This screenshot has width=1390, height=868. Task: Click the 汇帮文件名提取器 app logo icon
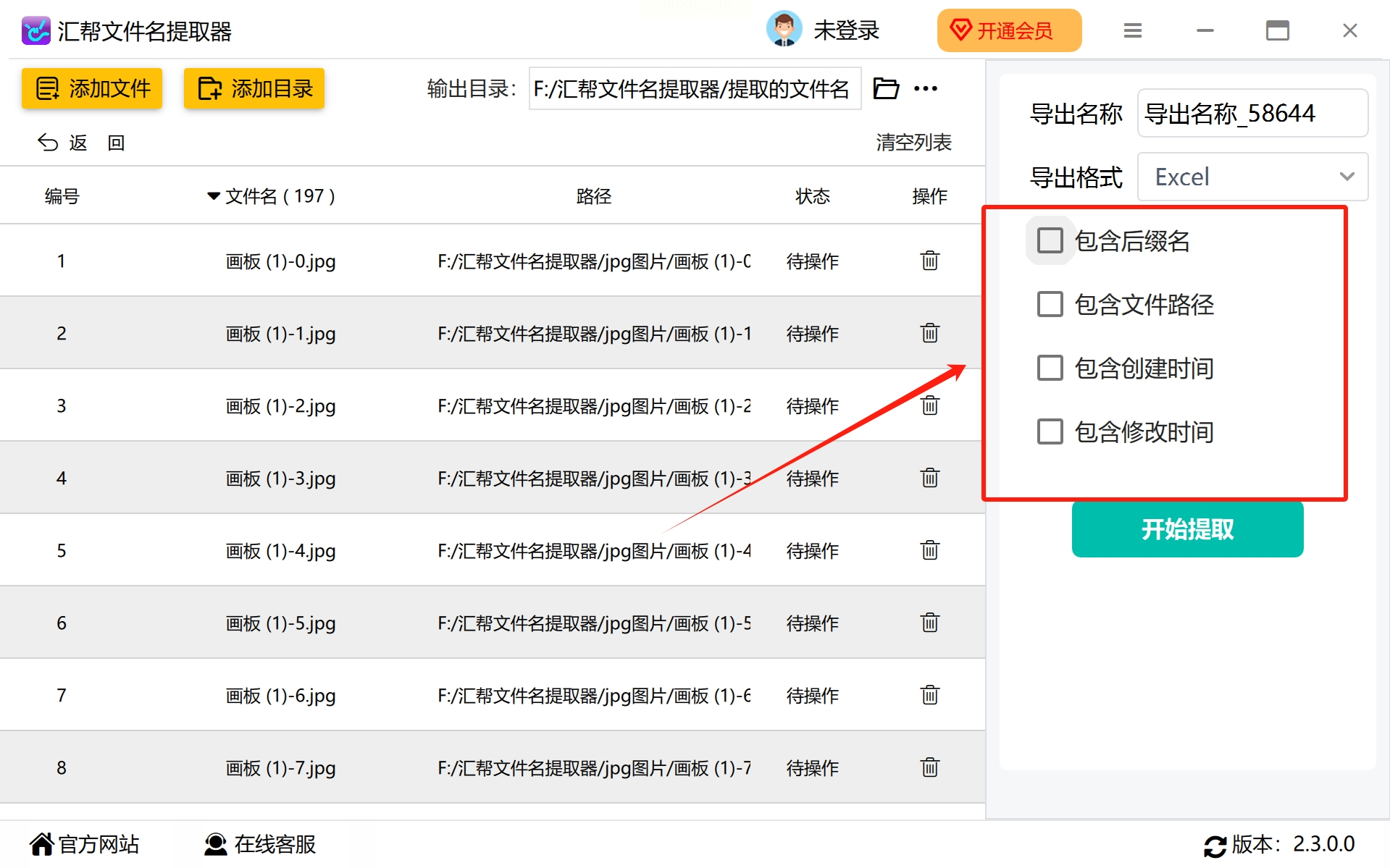[x=35, y=31]
